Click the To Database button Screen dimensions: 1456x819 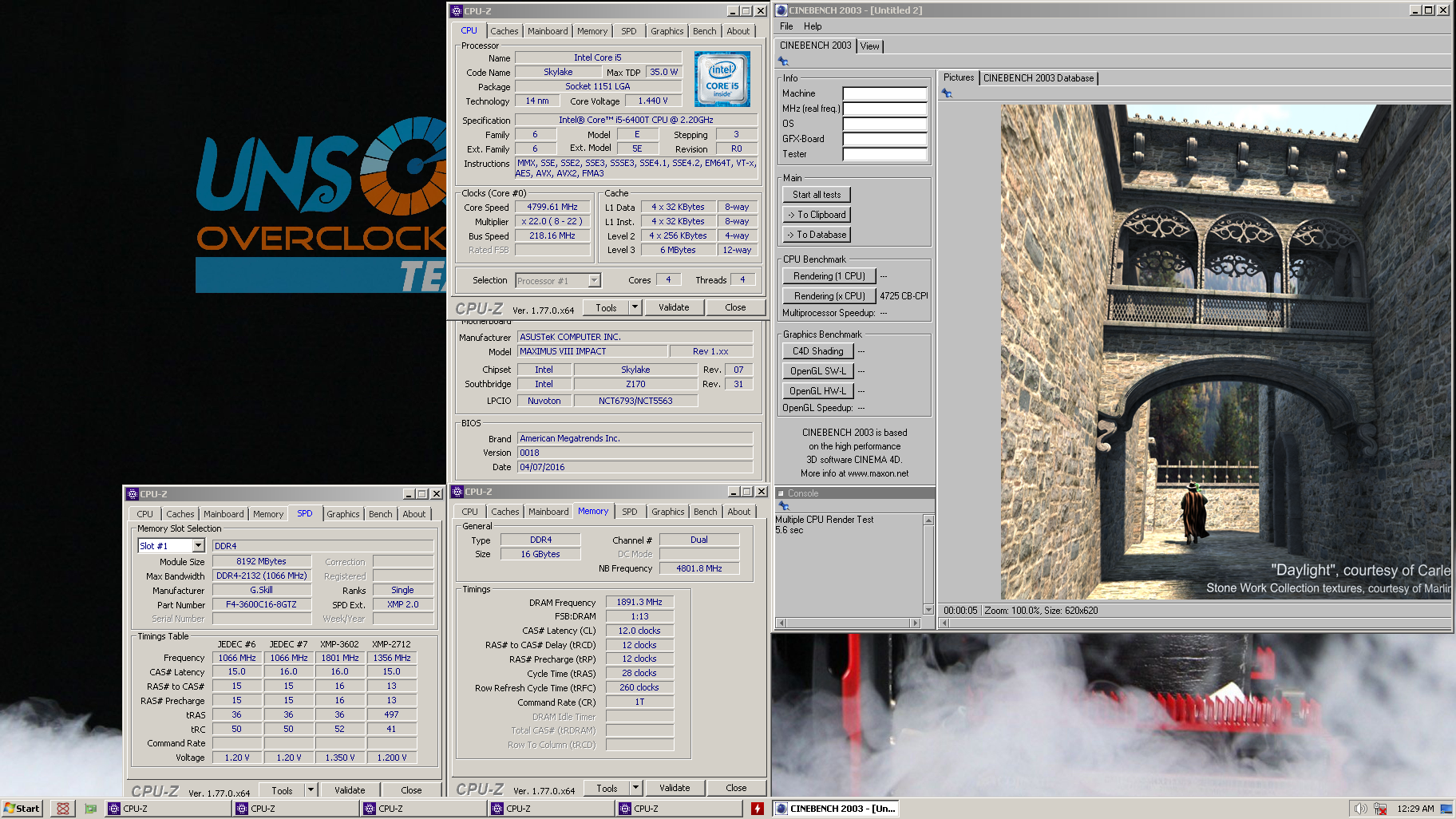(x=817, y=235)
